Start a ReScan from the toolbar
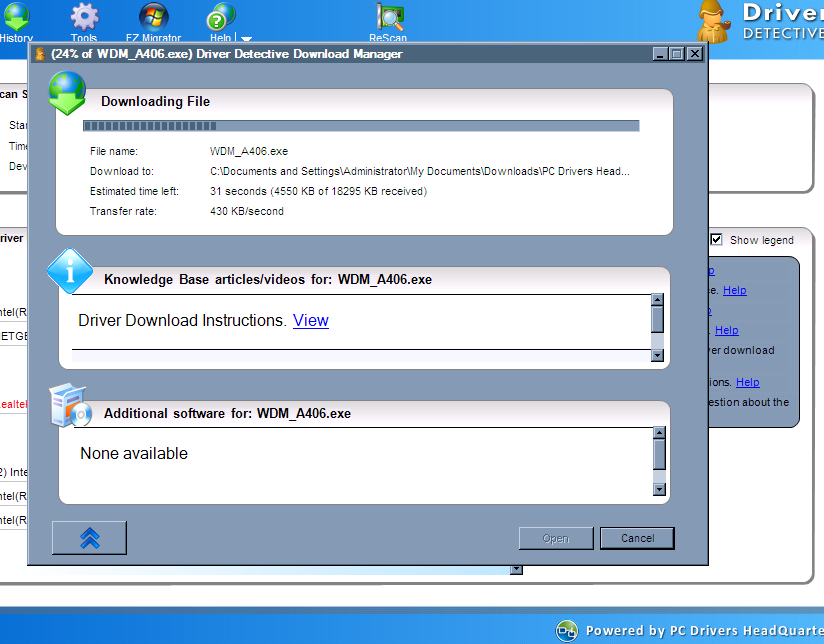Viewport: 824px width, 644px height. 389,17
